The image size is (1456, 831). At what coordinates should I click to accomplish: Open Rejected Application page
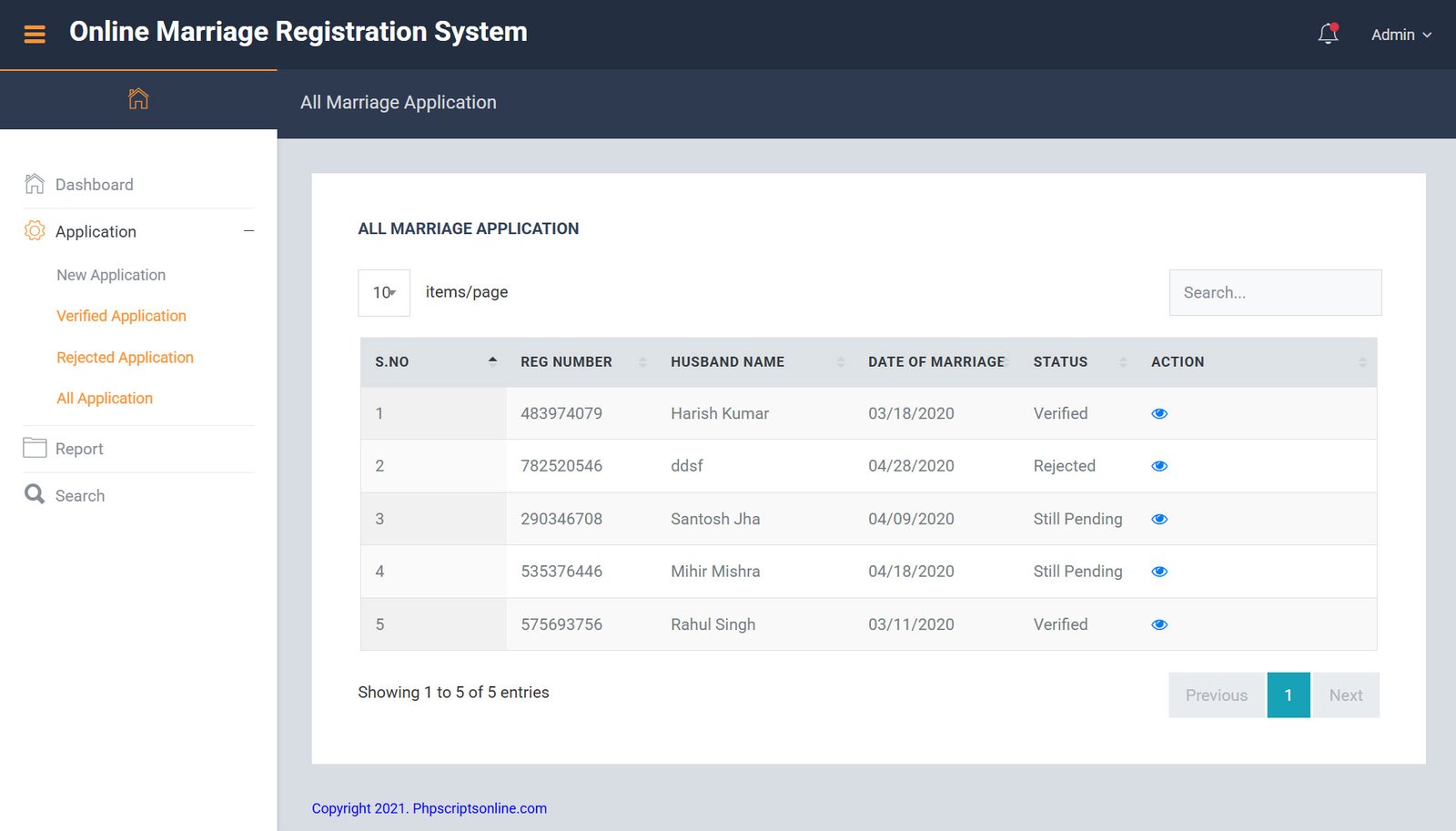point(125,358)
